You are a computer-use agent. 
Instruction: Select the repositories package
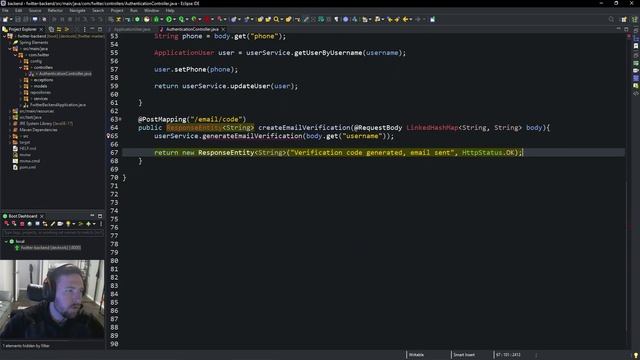pyautogui.click(x=40, y=92)
